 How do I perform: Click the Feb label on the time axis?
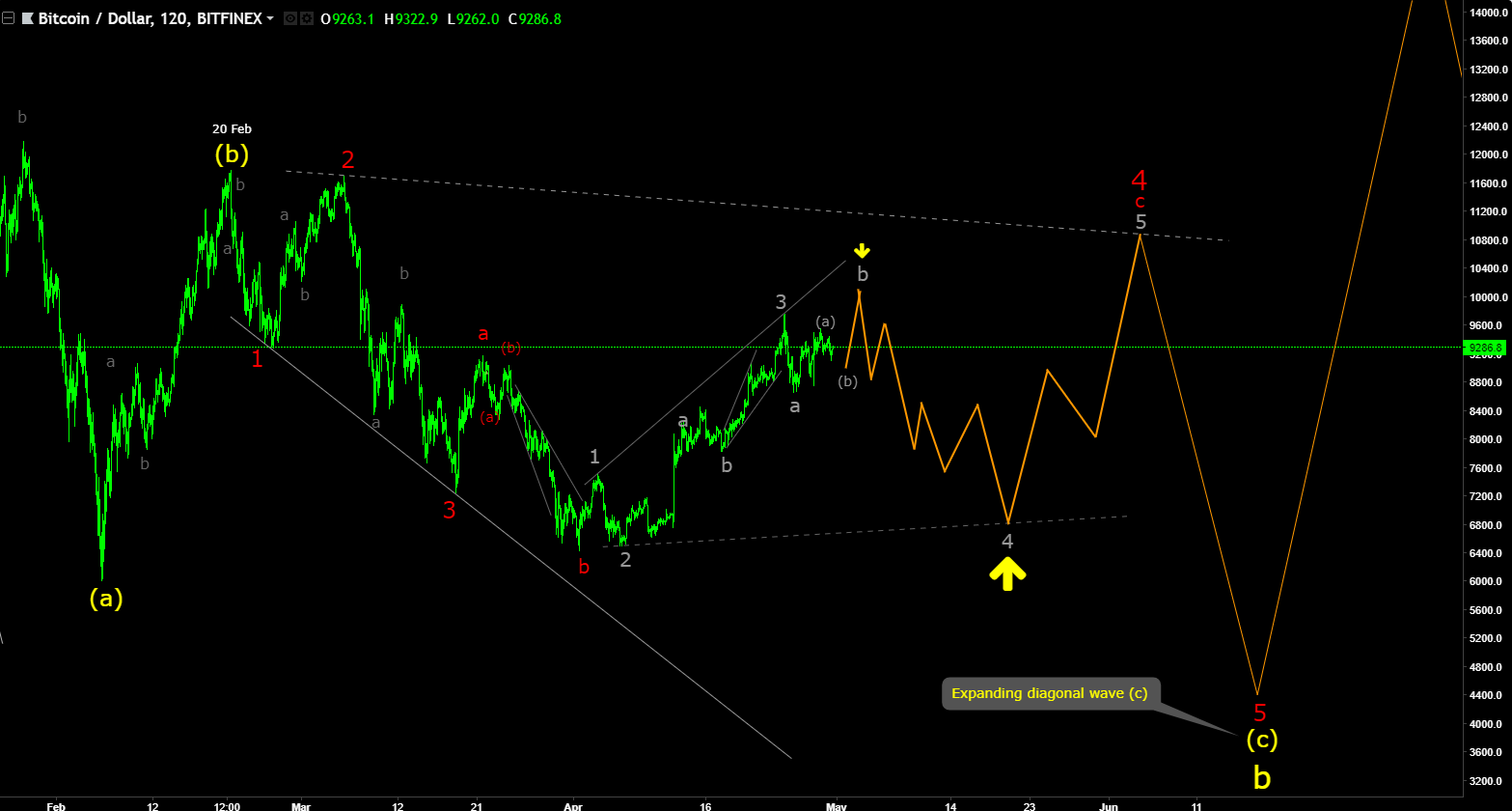(56, 805)
